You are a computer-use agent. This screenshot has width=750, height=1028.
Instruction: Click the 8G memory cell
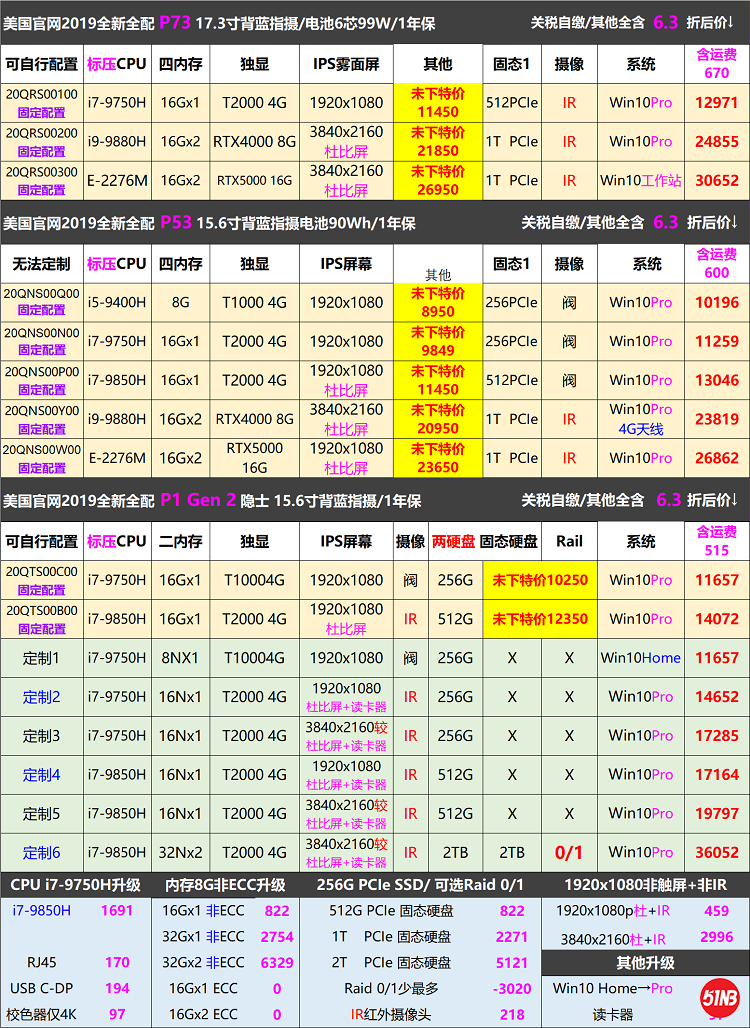tap(180, 302)
